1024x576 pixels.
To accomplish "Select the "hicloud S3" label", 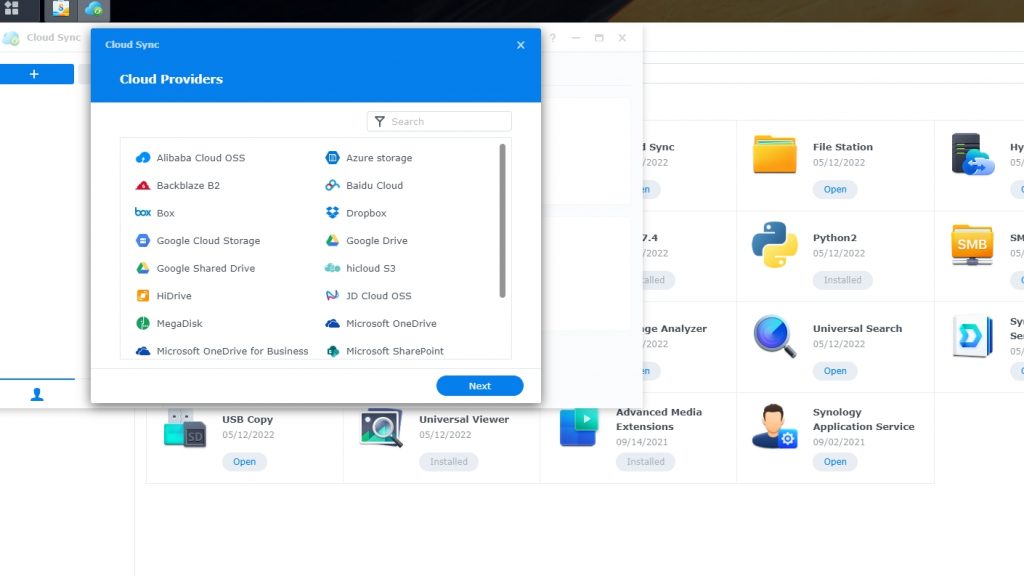I will click(x=370, y=268).
